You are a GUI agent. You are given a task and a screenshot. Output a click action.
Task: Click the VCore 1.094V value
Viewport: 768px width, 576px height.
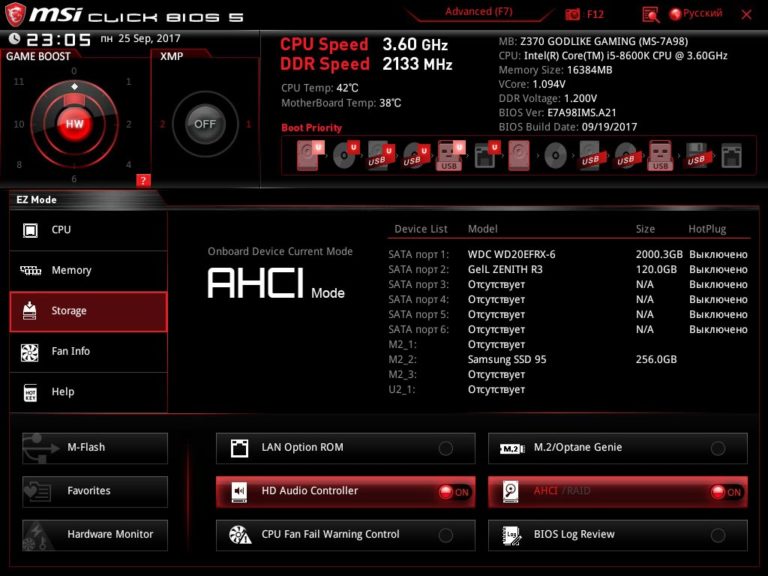point(549,84)
